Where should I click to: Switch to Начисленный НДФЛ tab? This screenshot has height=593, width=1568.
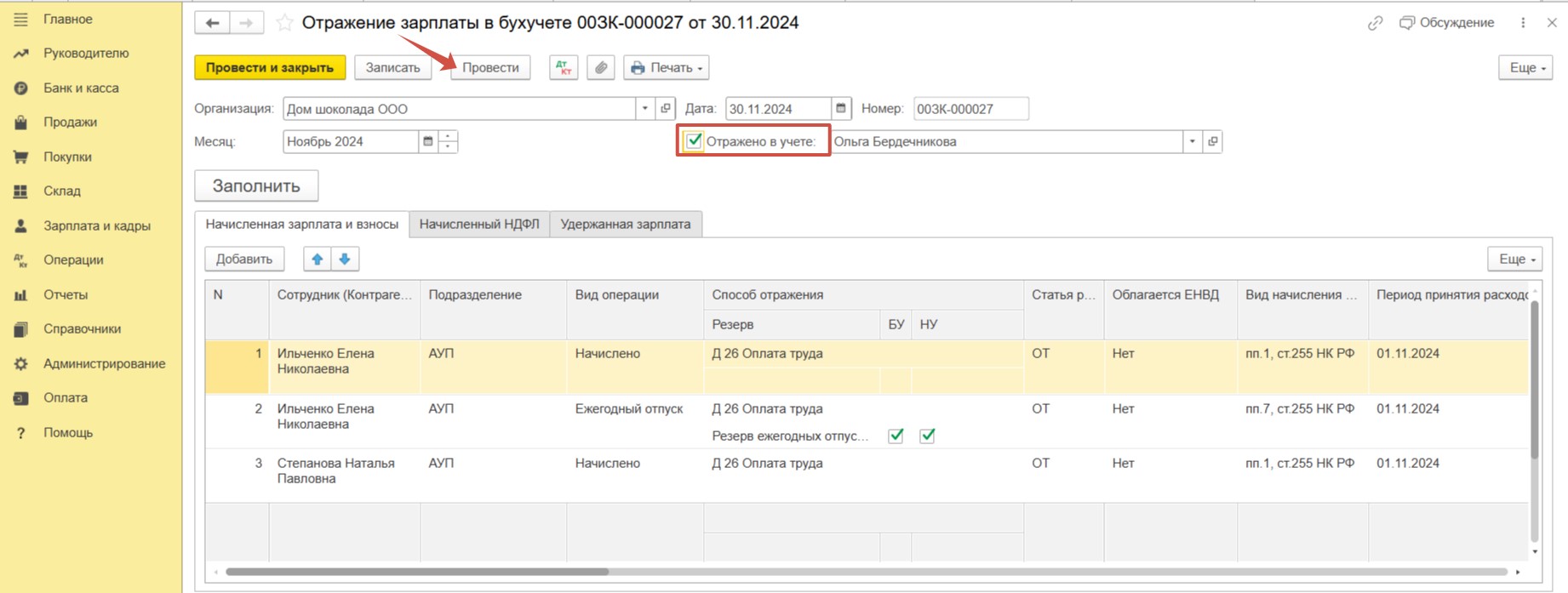coord(479,225)
